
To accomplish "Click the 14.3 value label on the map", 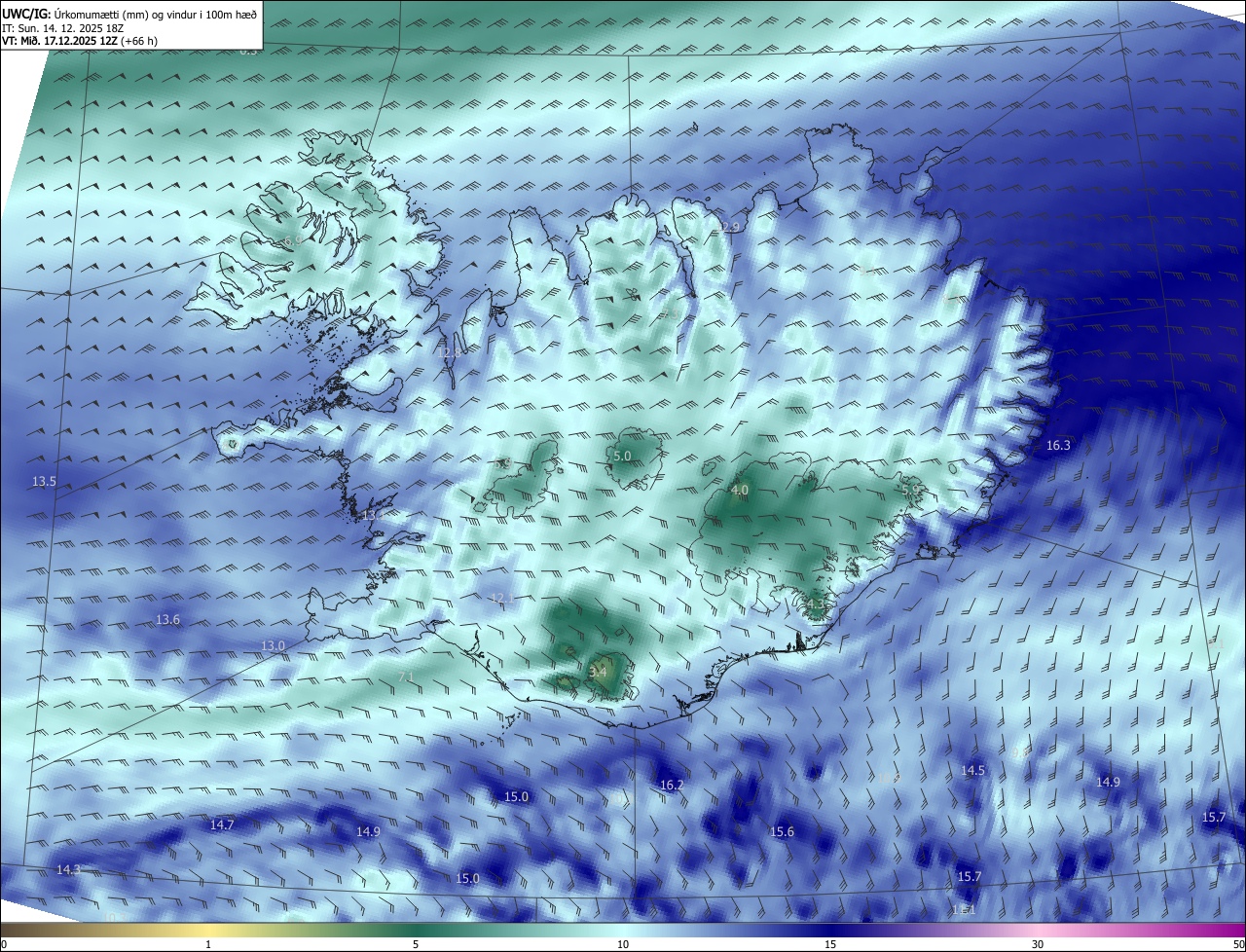I will (68, 869).
